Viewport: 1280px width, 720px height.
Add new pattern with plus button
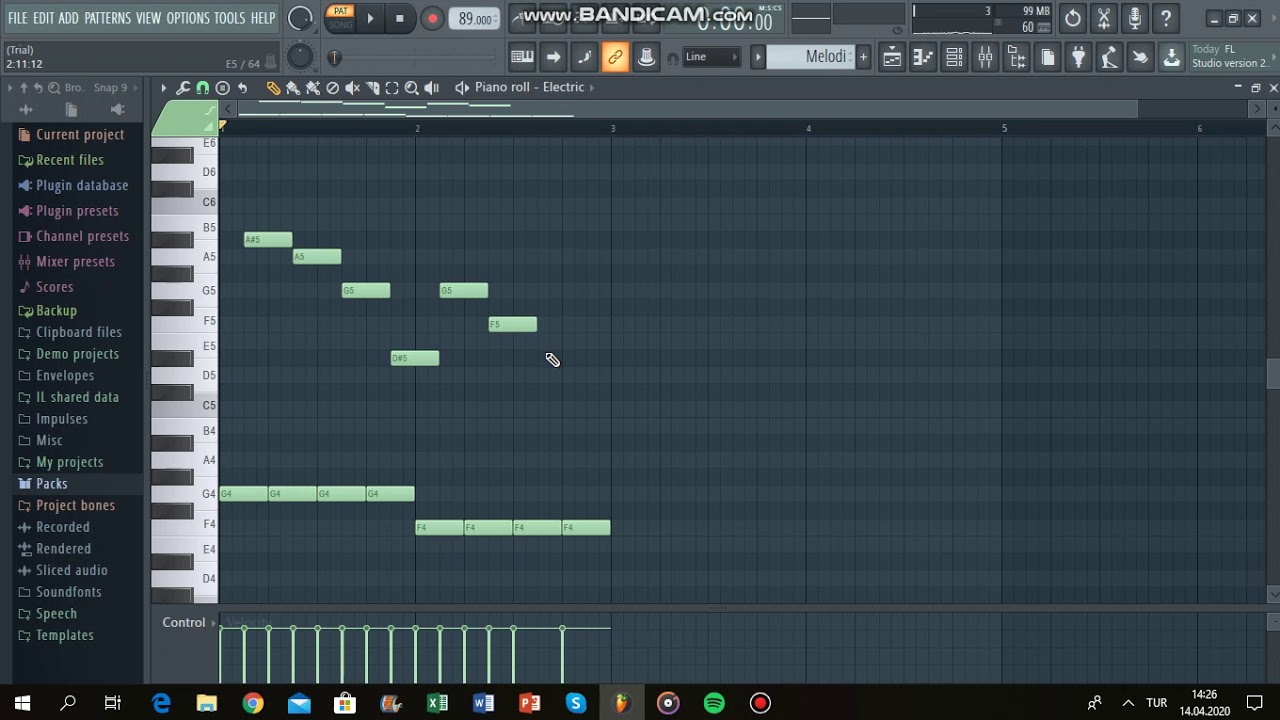pyautogui.click(x=863, y=57)
